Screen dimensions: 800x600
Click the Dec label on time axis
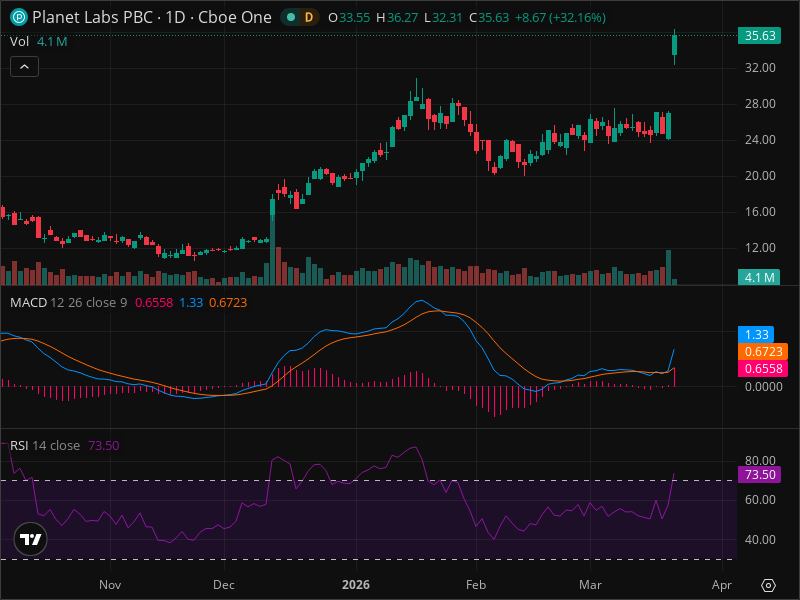pos(223,585)
